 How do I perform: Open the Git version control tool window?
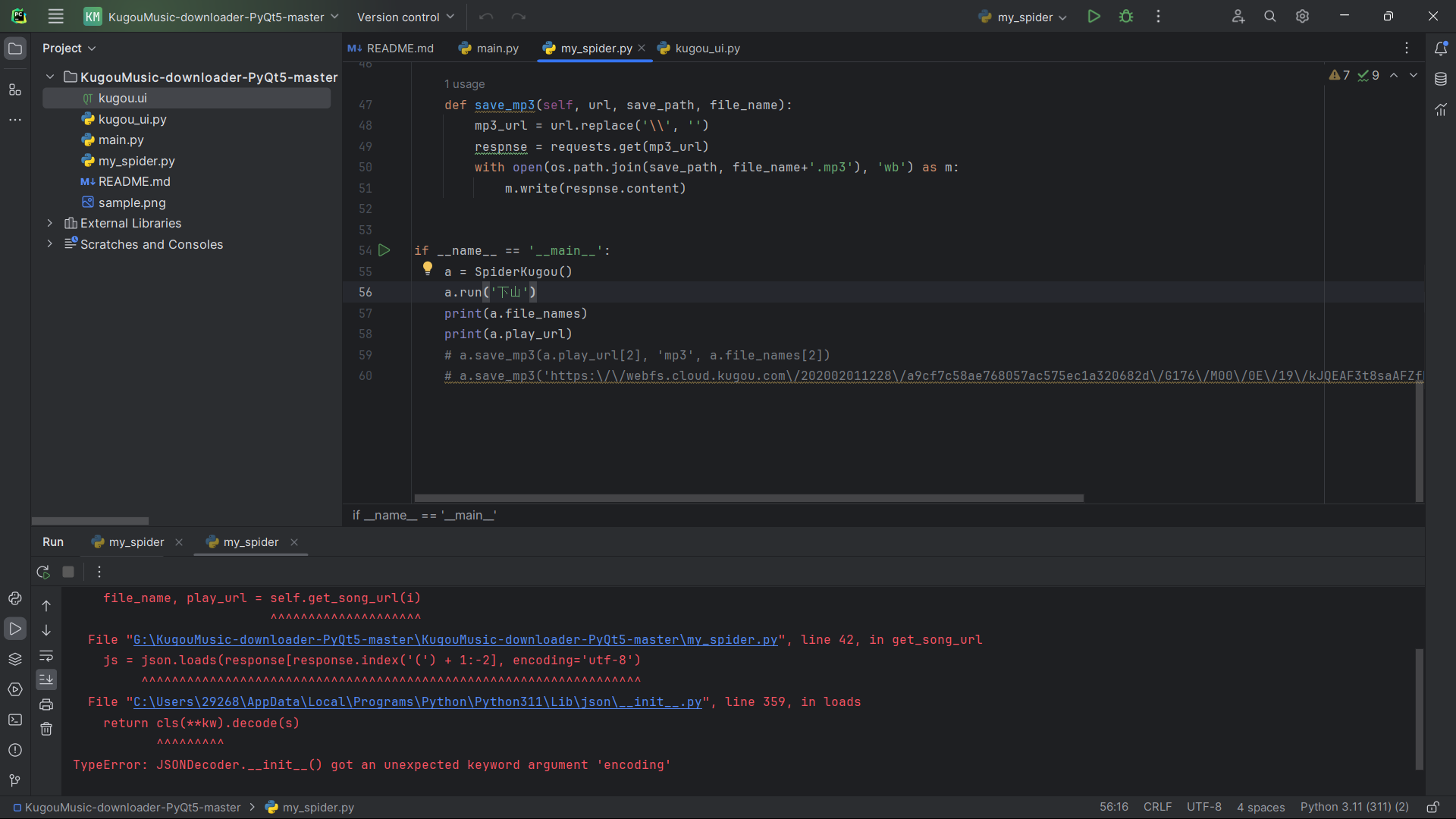pyautogui.click(x=14, y=780)
